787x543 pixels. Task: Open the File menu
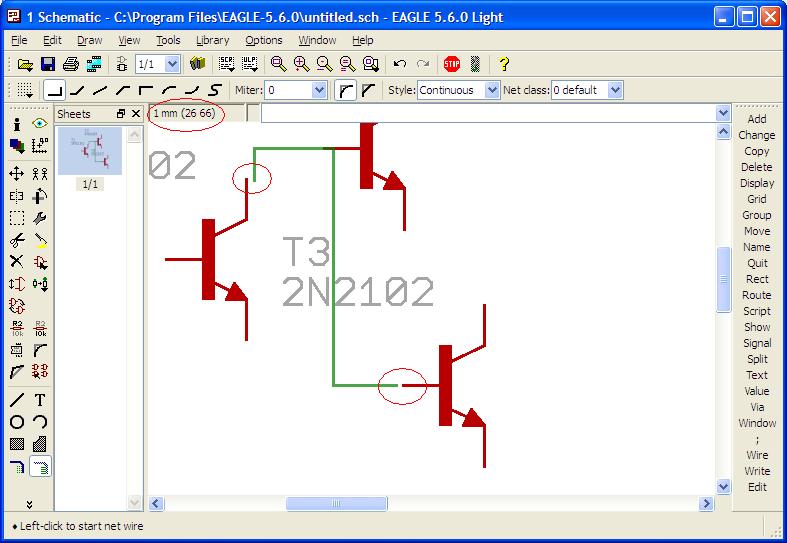pos(19,40)
